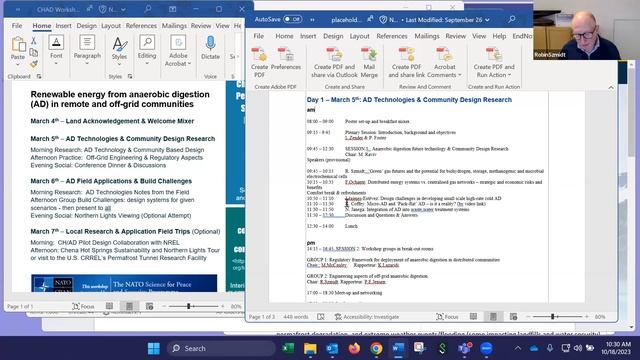640x360 pixels.
Task: Open Google Chrome from the taskbar
Action: 376,348
